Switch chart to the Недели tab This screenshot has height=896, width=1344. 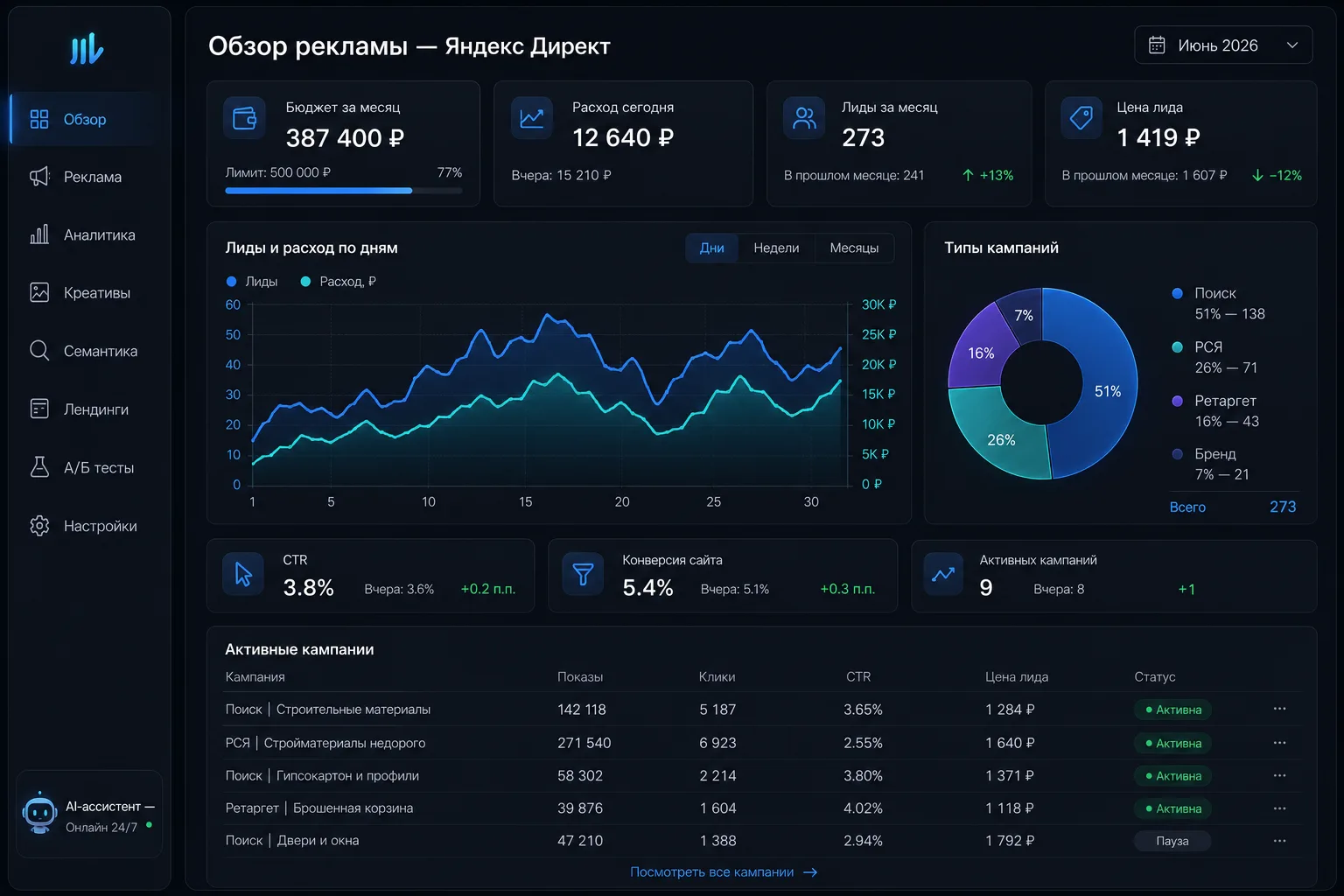coord(776,248)
